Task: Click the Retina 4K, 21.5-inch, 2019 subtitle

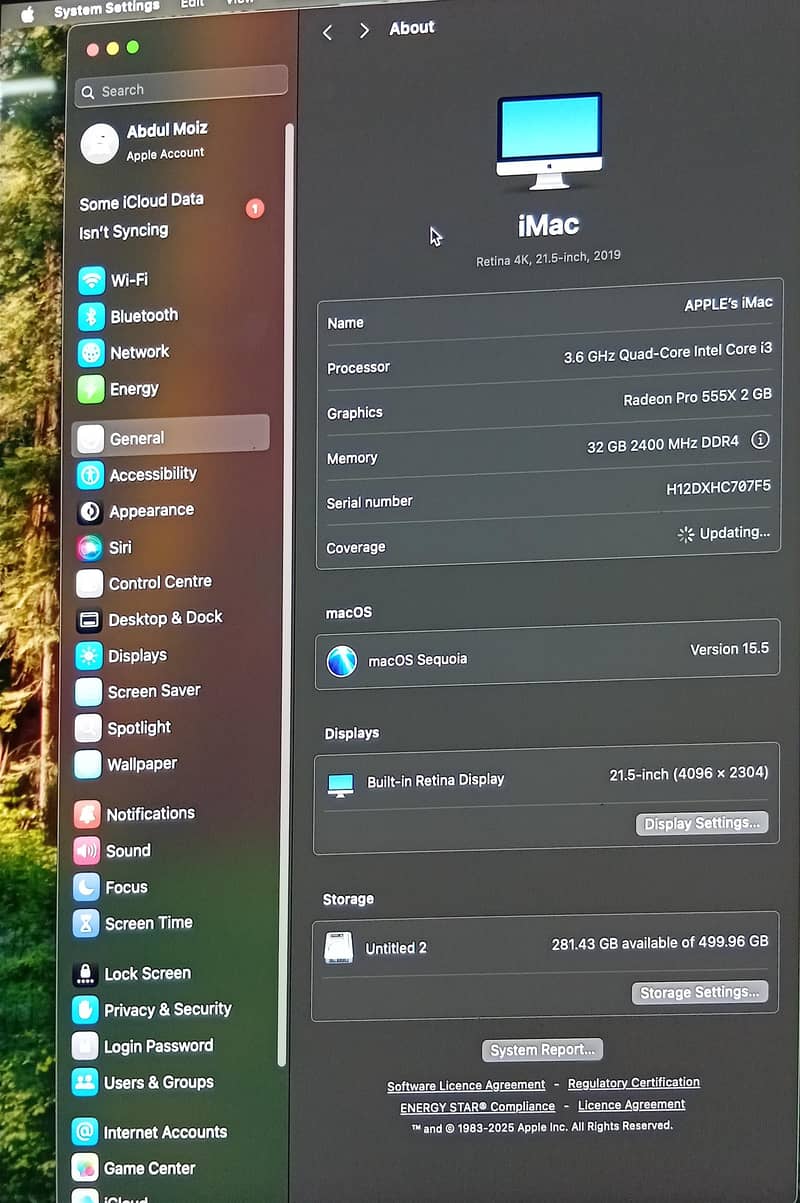Action: (x=548, y=259)
